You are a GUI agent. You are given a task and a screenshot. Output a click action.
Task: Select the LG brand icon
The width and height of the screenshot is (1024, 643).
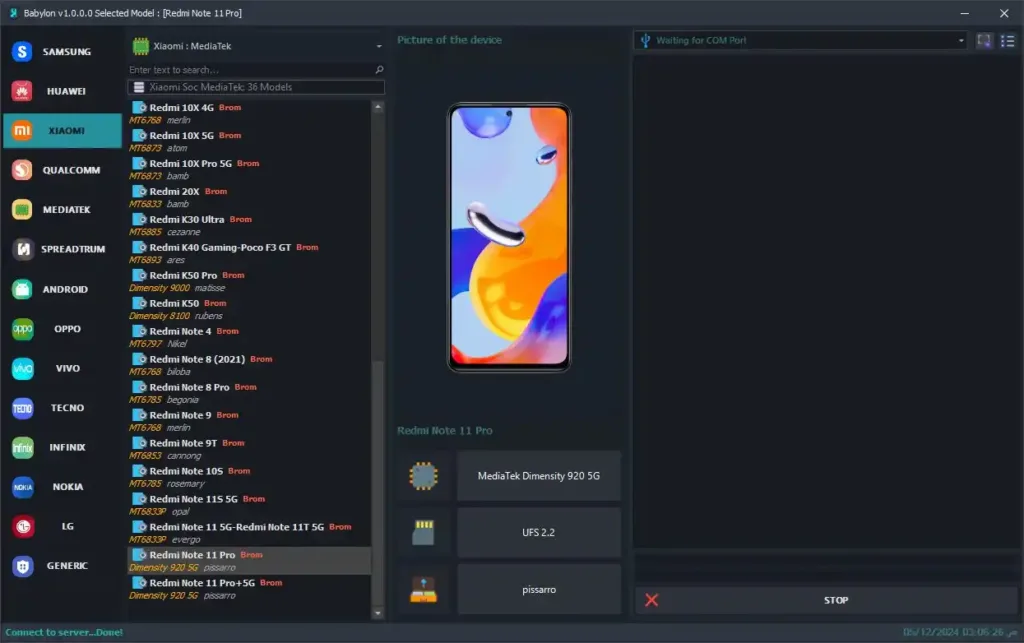[x=24, y=526]
